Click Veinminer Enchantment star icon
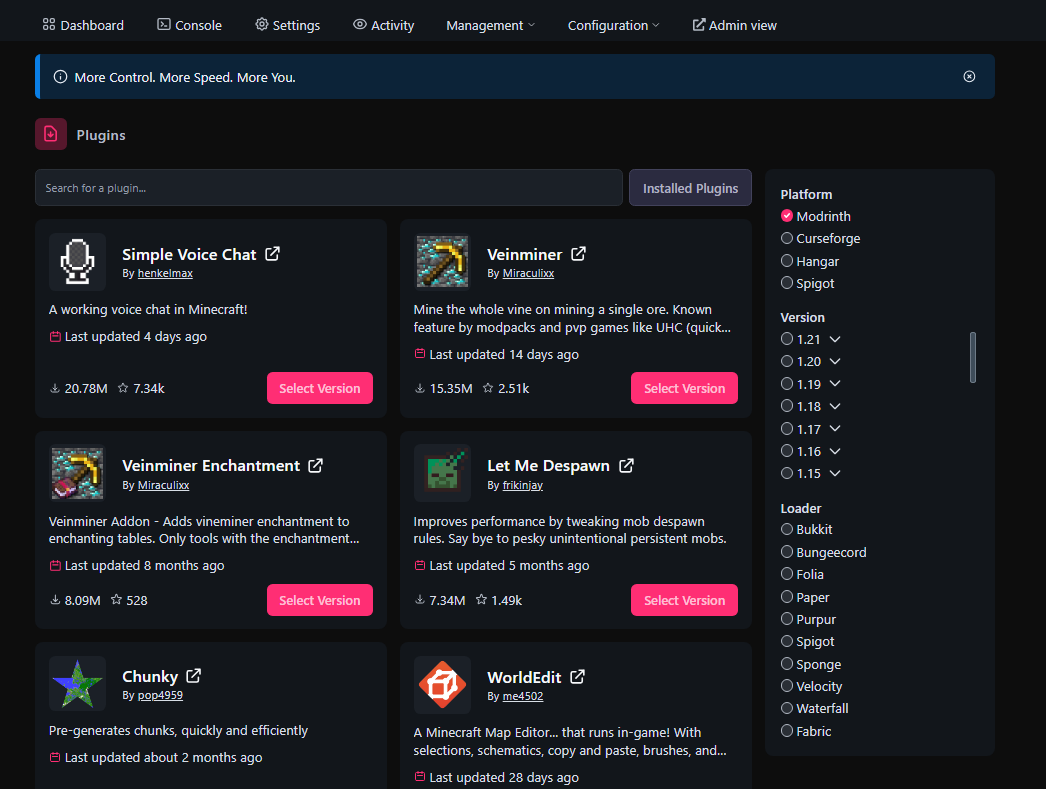 (x=116, y=600)
